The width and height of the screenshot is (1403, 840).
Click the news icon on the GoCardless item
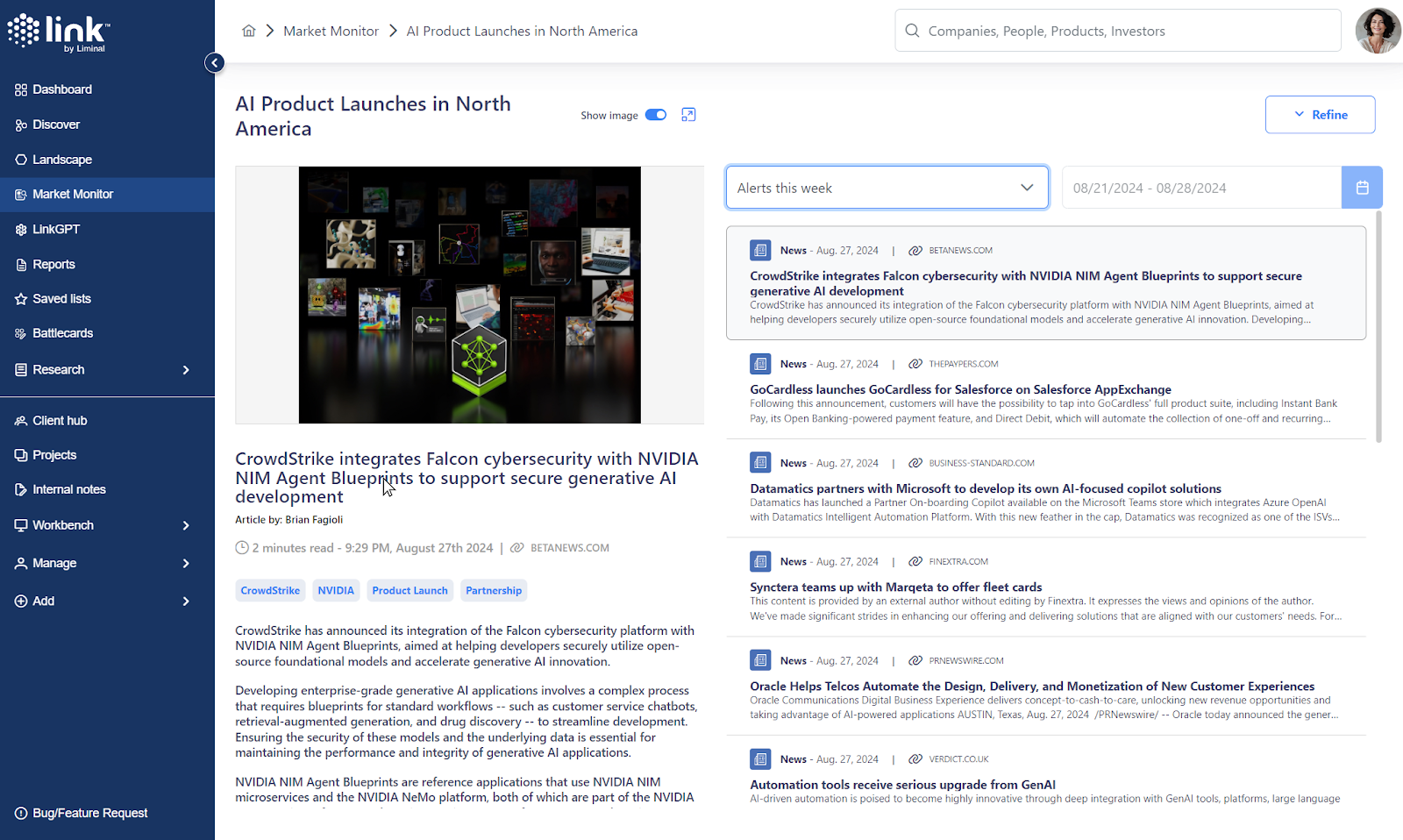[760, 364]
